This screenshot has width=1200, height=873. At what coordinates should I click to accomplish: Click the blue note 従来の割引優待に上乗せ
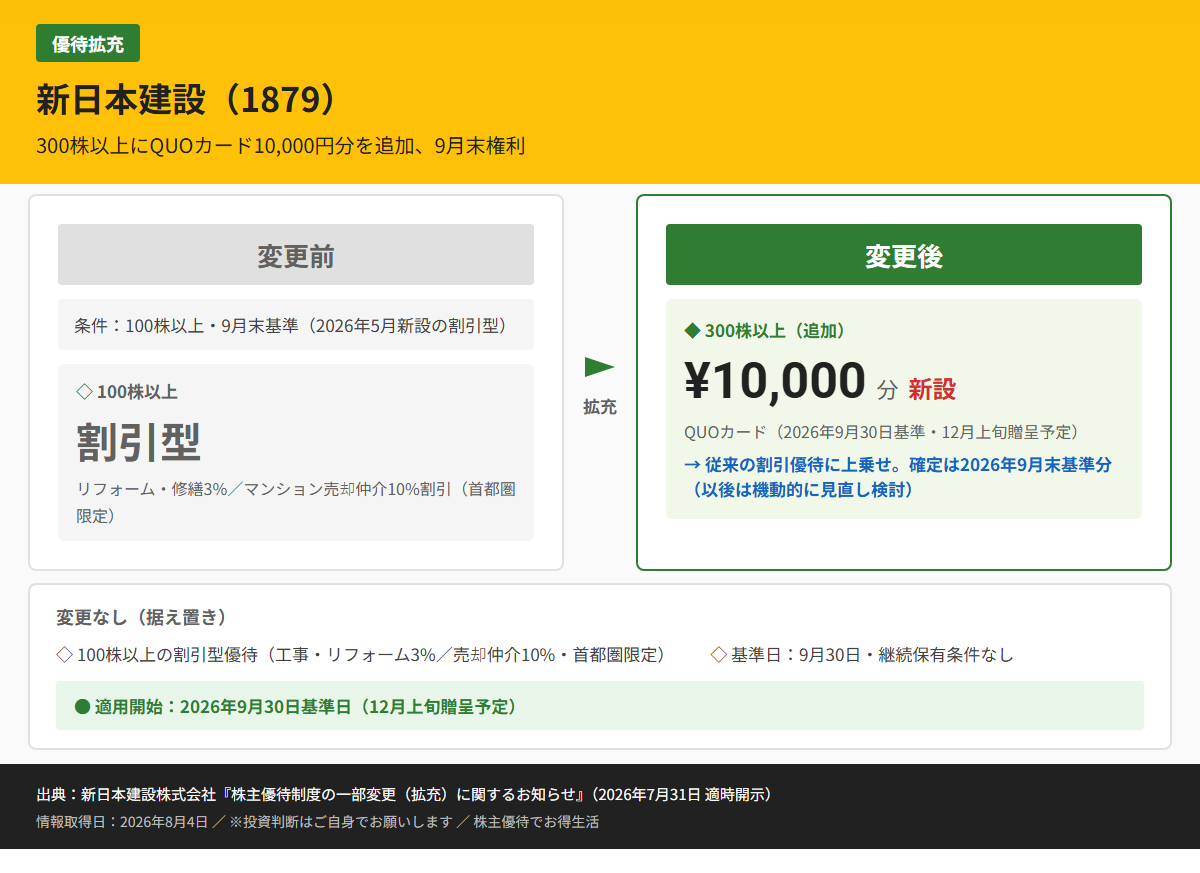[x=898, y=477]
